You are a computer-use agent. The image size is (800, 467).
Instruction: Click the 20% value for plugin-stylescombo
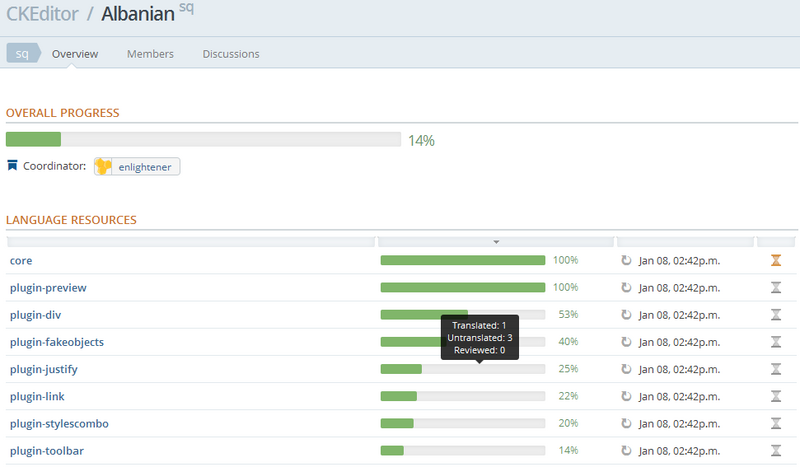(x=568, y=423)
